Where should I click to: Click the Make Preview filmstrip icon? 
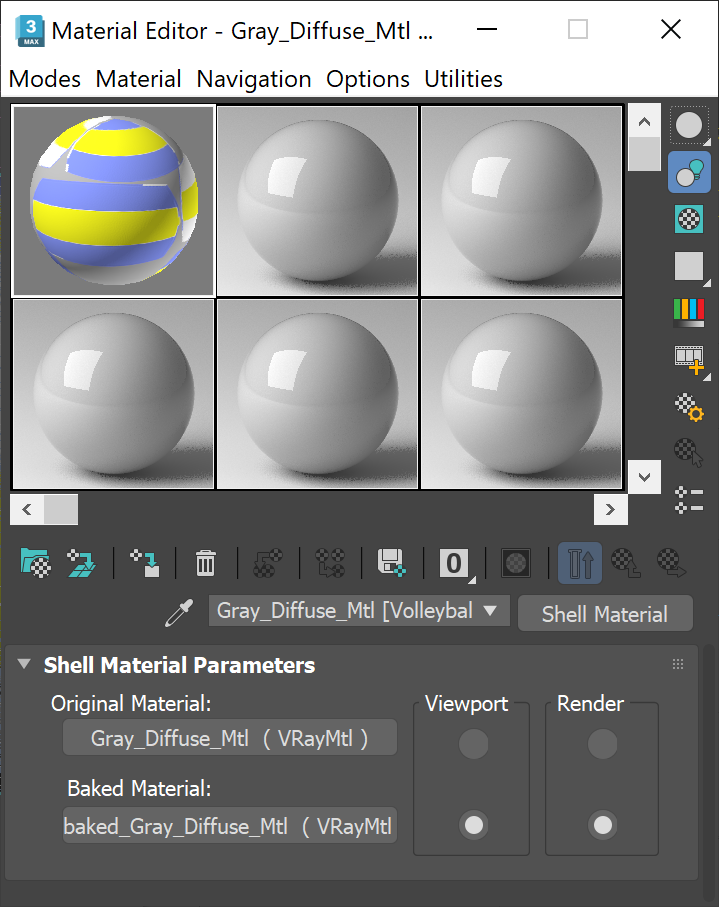[689, 360]
